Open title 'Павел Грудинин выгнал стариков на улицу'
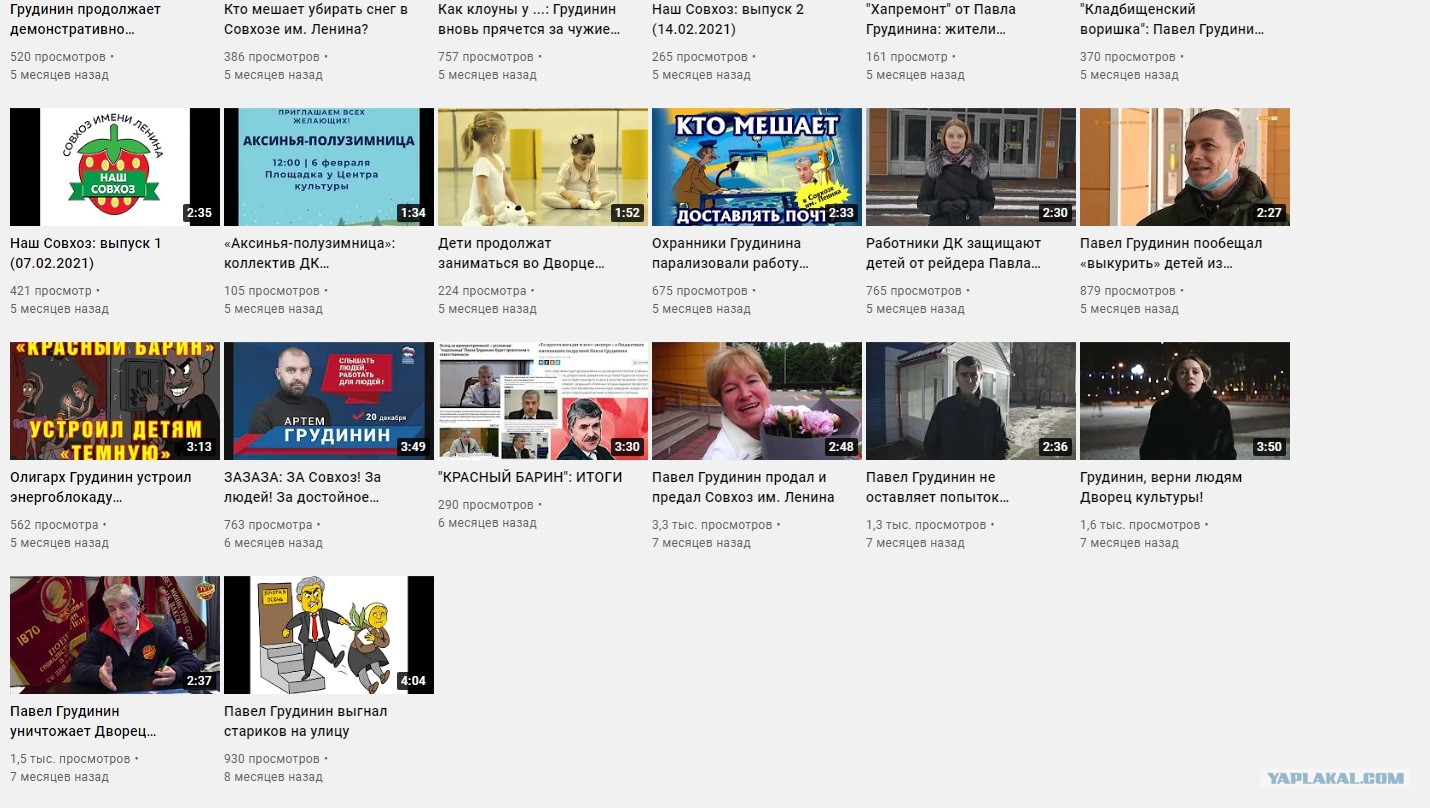Screen dimensions: 1430x808 click(x=306, y=721)
